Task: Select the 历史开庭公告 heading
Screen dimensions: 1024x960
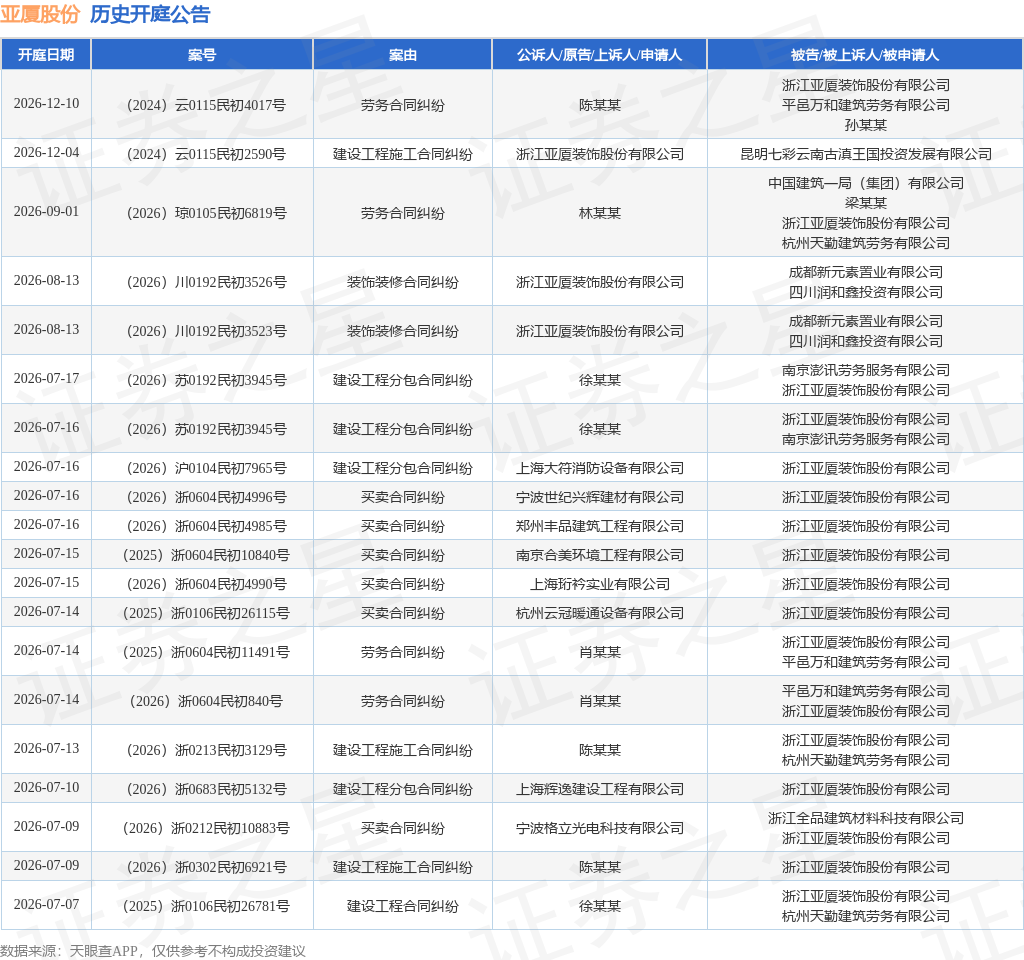Action: 150,14
